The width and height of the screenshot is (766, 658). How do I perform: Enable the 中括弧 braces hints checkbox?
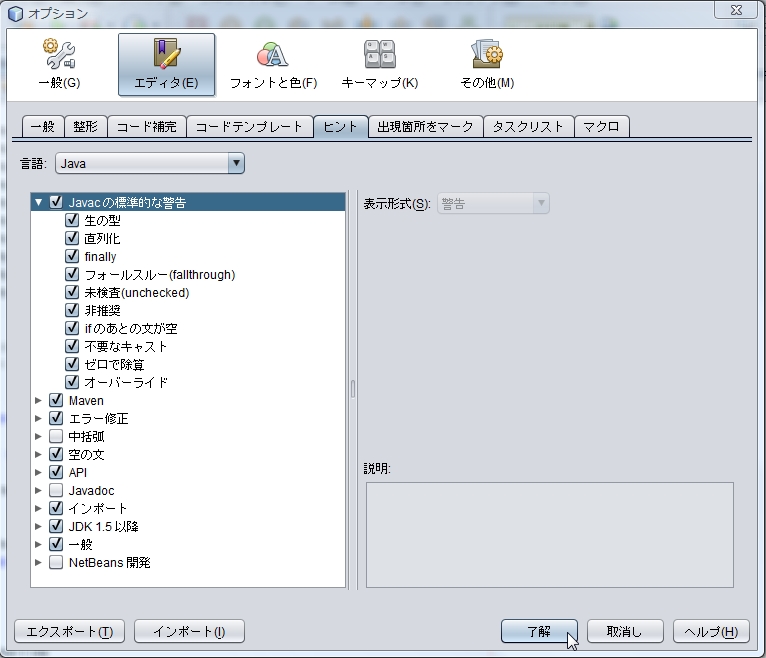(x=56, y=436)
